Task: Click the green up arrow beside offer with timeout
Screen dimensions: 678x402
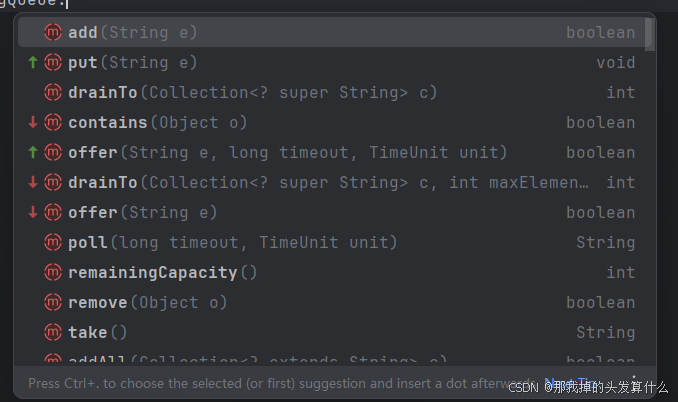Action: coord(33,152)
